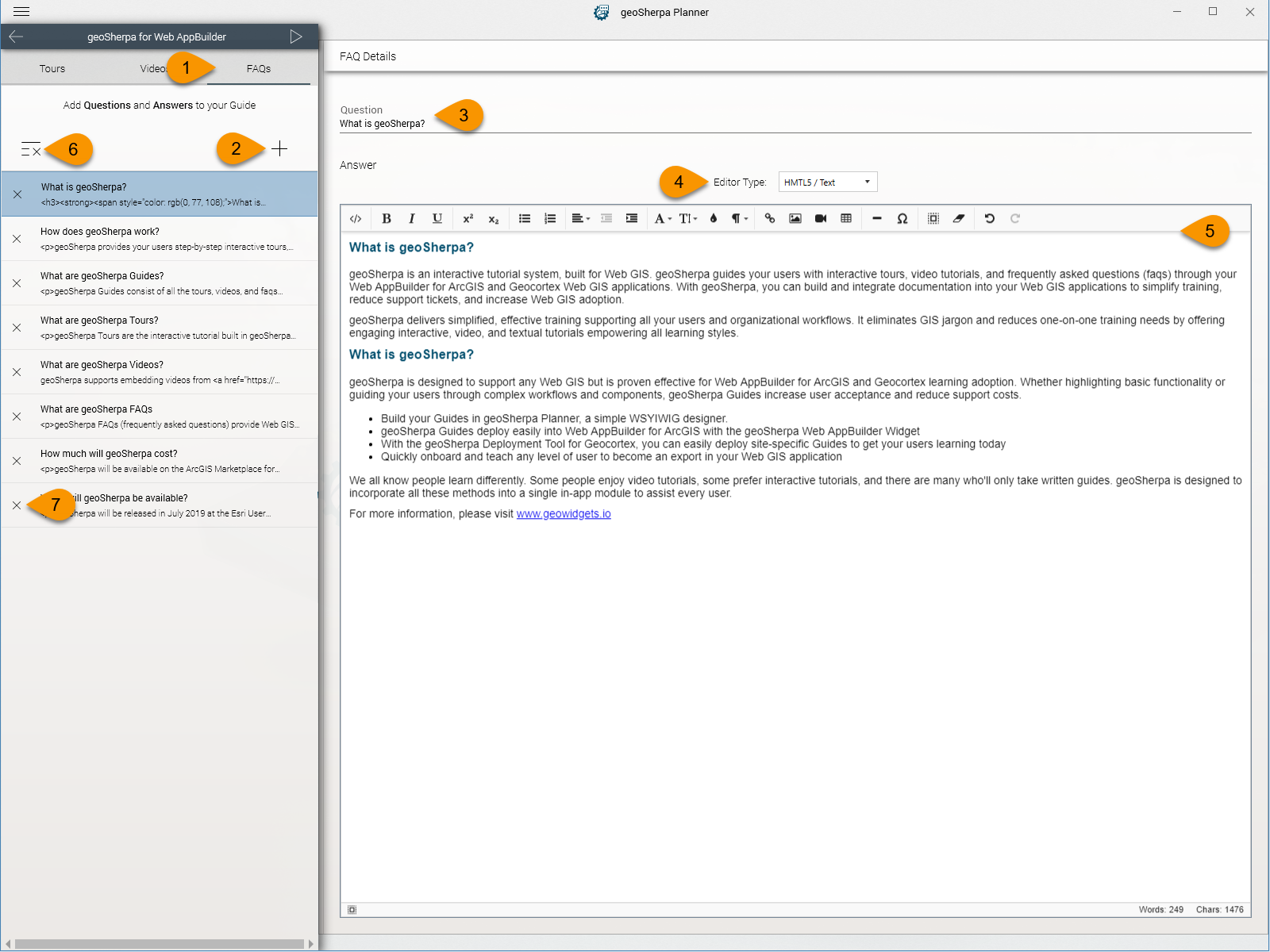Toggle underline formatting
Screen dimensions: 1270x952
tap(437, 219)
